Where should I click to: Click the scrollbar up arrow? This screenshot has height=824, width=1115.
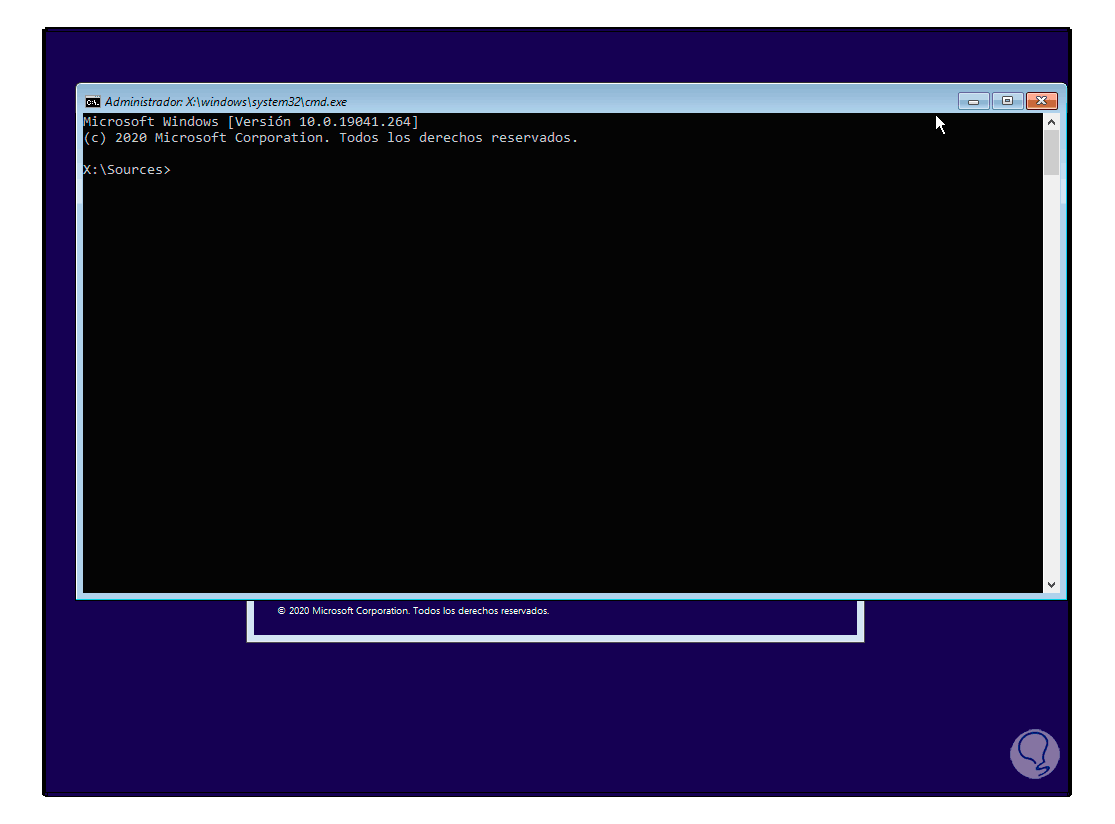point(1051,120)
